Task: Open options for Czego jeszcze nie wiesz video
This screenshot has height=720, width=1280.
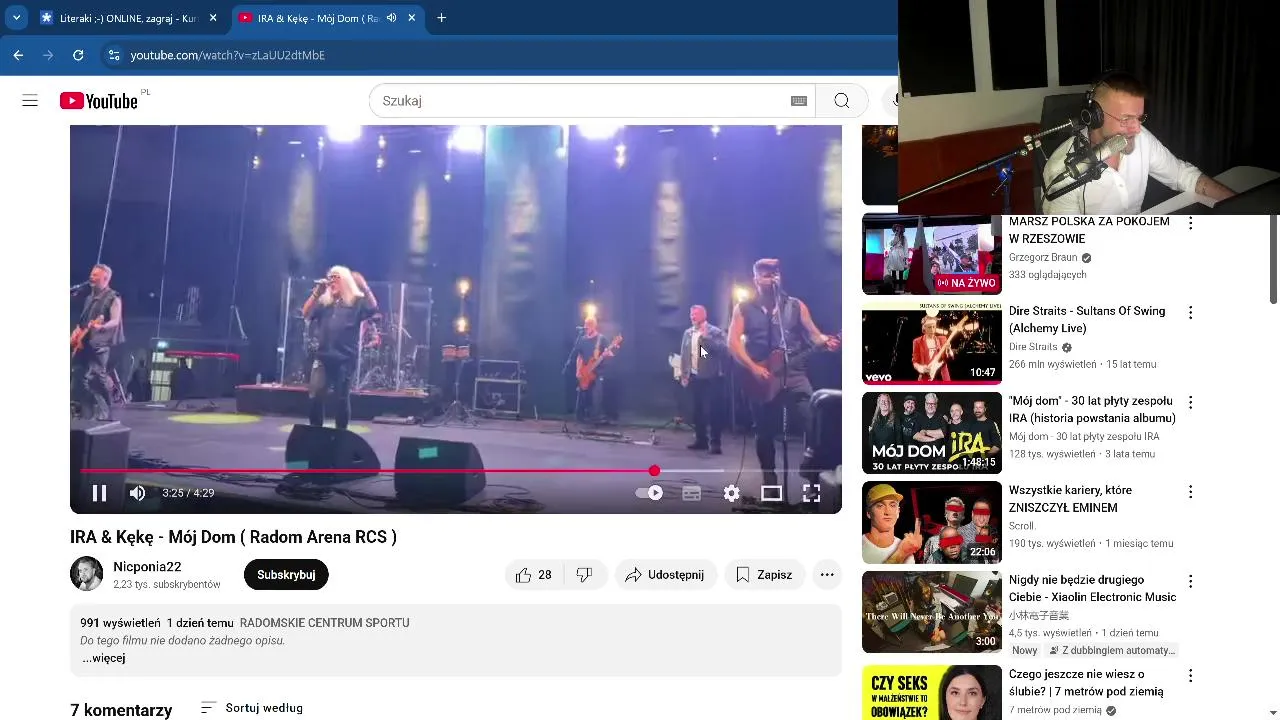Action: coord(1190,676)
